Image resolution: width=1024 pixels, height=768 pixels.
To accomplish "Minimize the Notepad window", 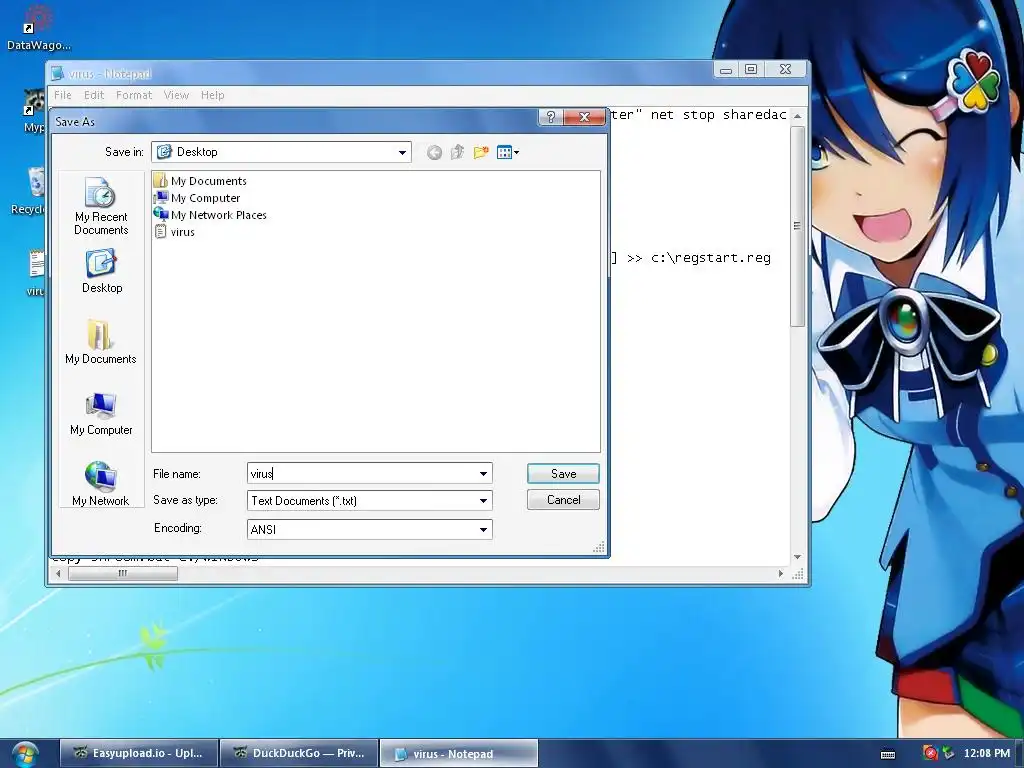I will coord(726,69).
